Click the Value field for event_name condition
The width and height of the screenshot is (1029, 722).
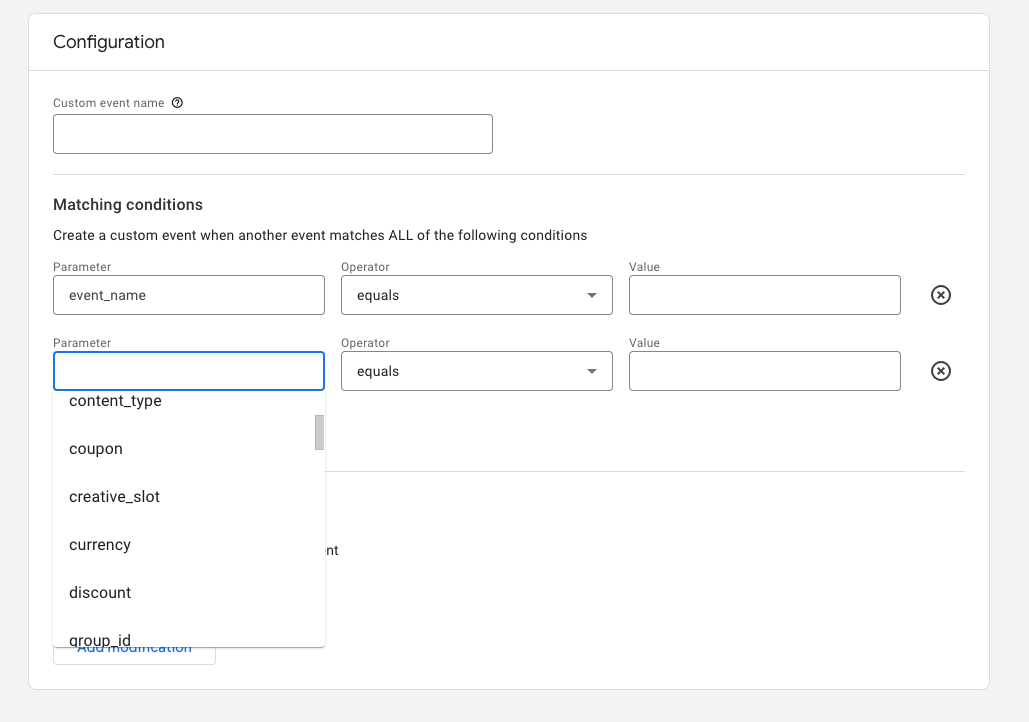(765, 295)
